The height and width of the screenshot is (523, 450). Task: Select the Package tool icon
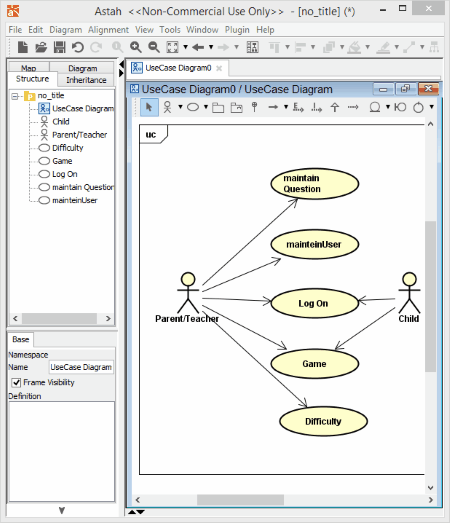(x=218, y=107)
